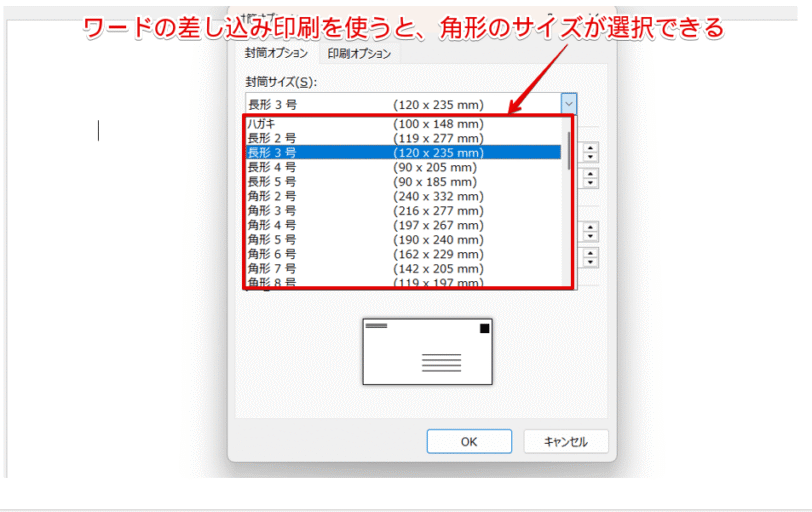Select 角形 6 号 (162 x 229 mm)
Image resolution: width=812 pixels, height=512 pixels.
[403, 254]
